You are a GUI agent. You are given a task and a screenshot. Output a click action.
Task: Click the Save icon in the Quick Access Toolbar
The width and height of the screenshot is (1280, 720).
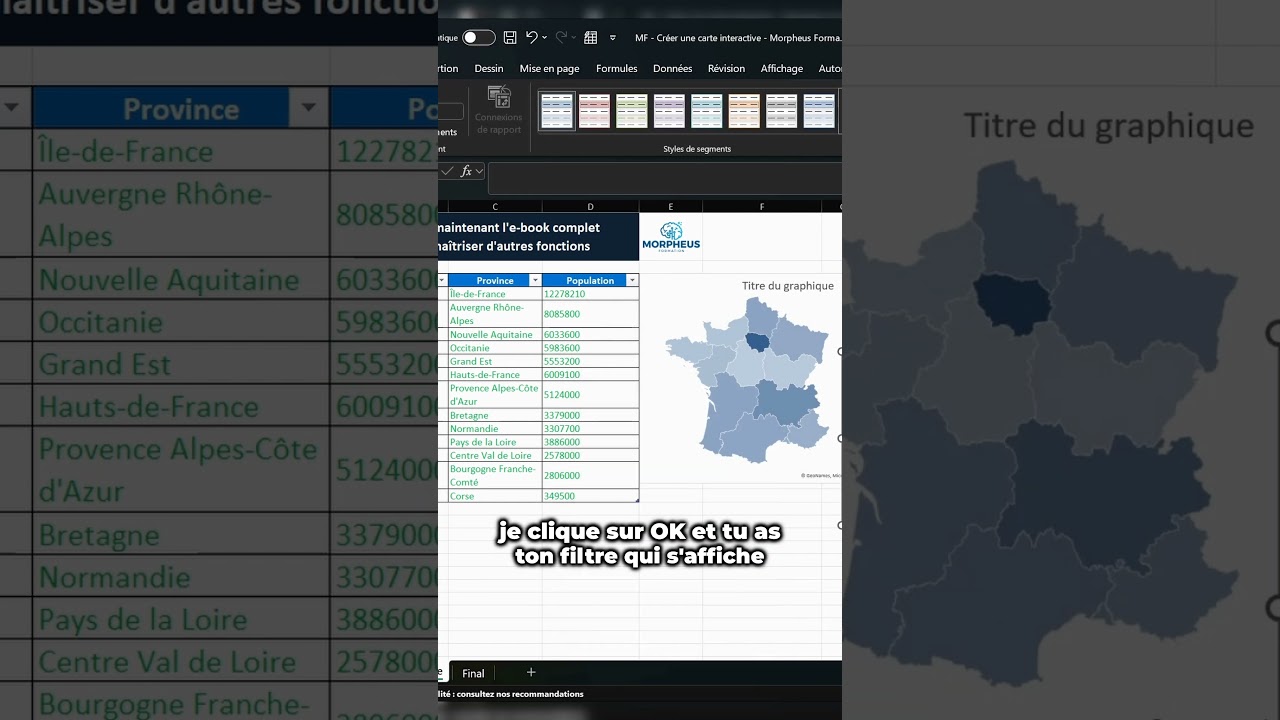coord(510,36)
